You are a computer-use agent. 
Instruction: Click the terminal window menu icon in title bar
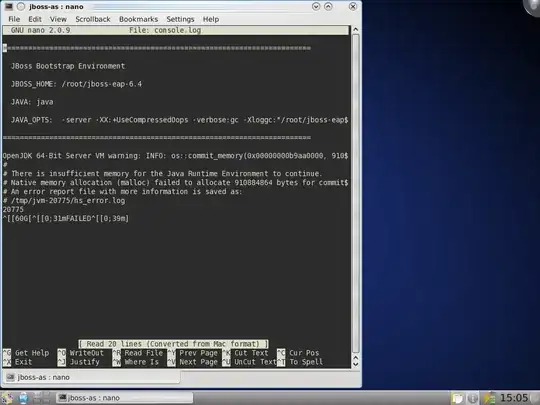(9, 7)
